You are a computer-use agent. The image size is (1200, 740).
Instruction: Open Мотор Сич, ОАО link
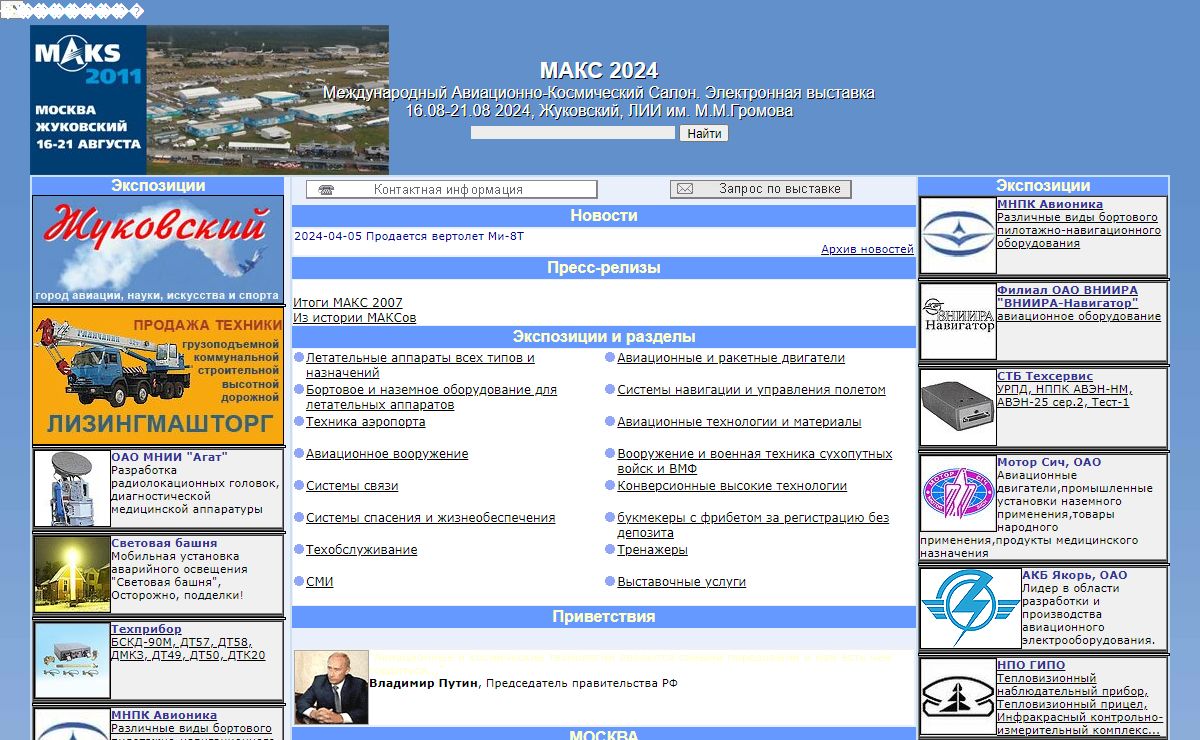tap(1049, 463)
